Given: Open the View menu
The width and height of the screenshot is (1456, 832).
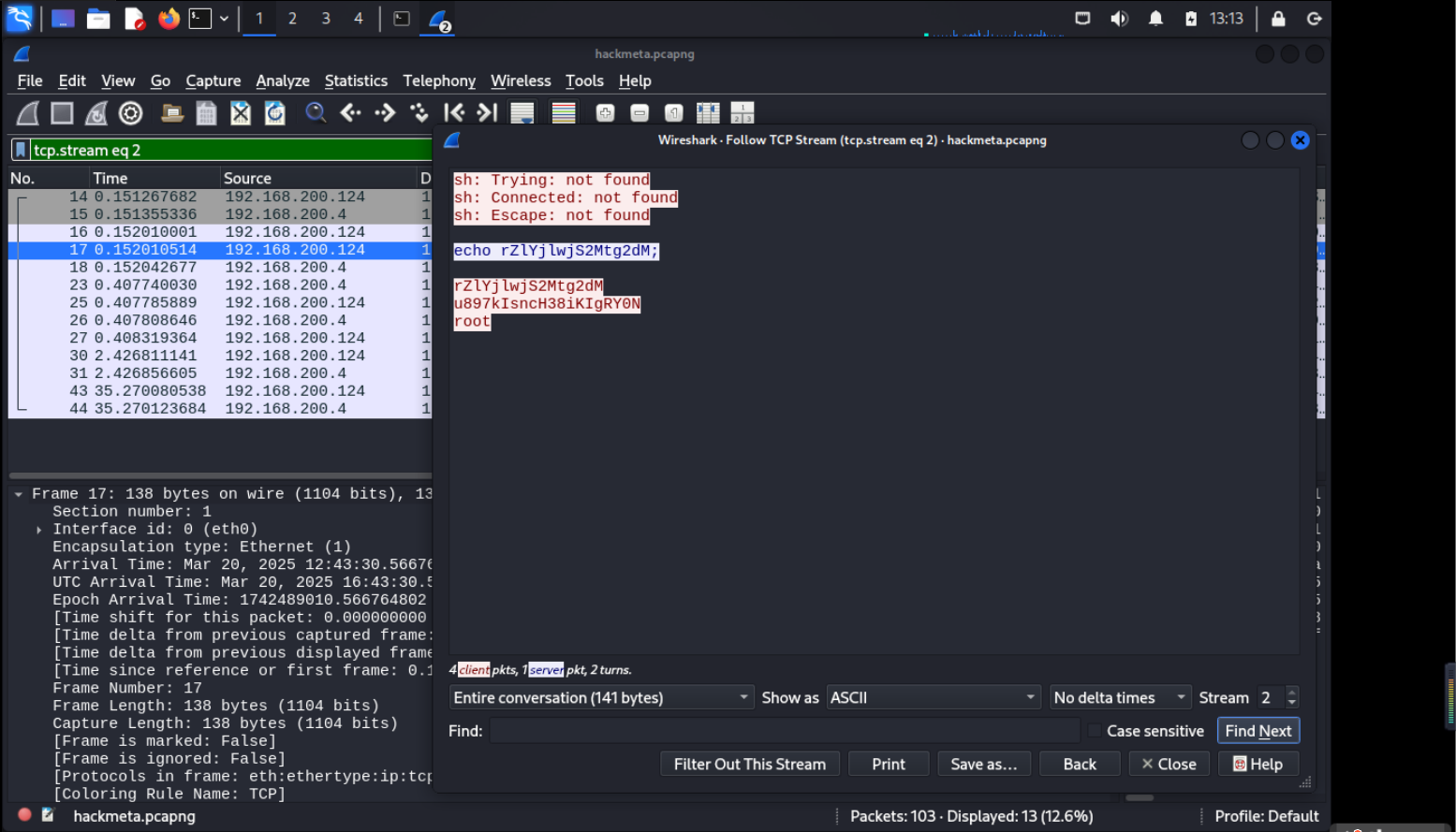Looking at the screenshot, I should [118, 81].
